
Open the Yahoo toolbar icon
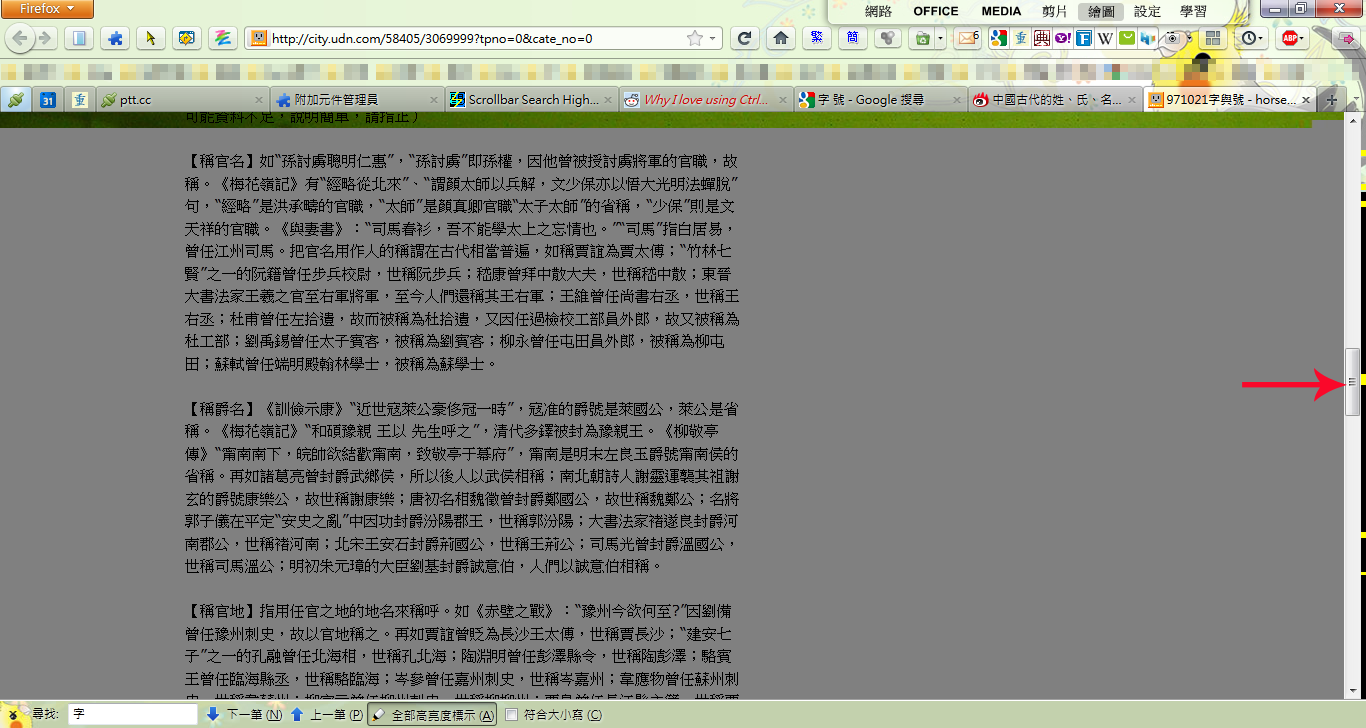pyautogui.click(x=1062, y=39)
